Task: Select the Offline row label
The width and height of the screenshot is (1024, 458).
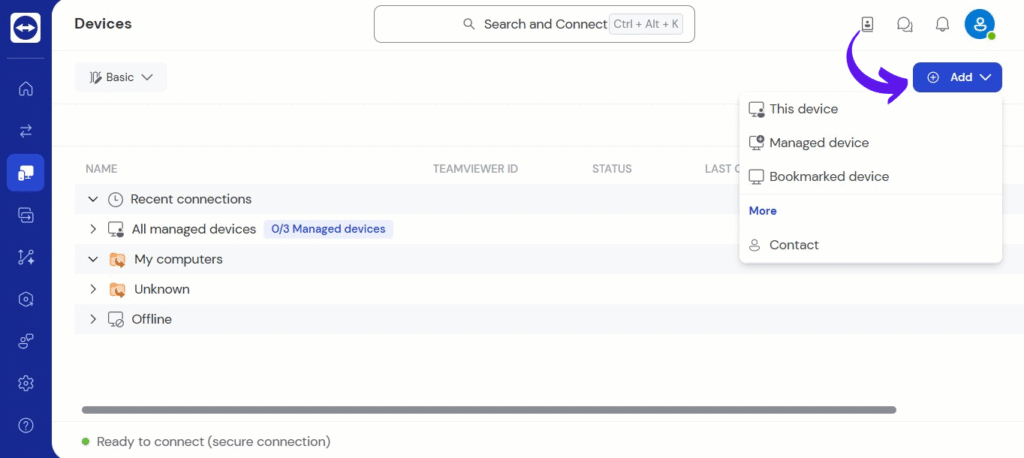Action: [152, 319]
